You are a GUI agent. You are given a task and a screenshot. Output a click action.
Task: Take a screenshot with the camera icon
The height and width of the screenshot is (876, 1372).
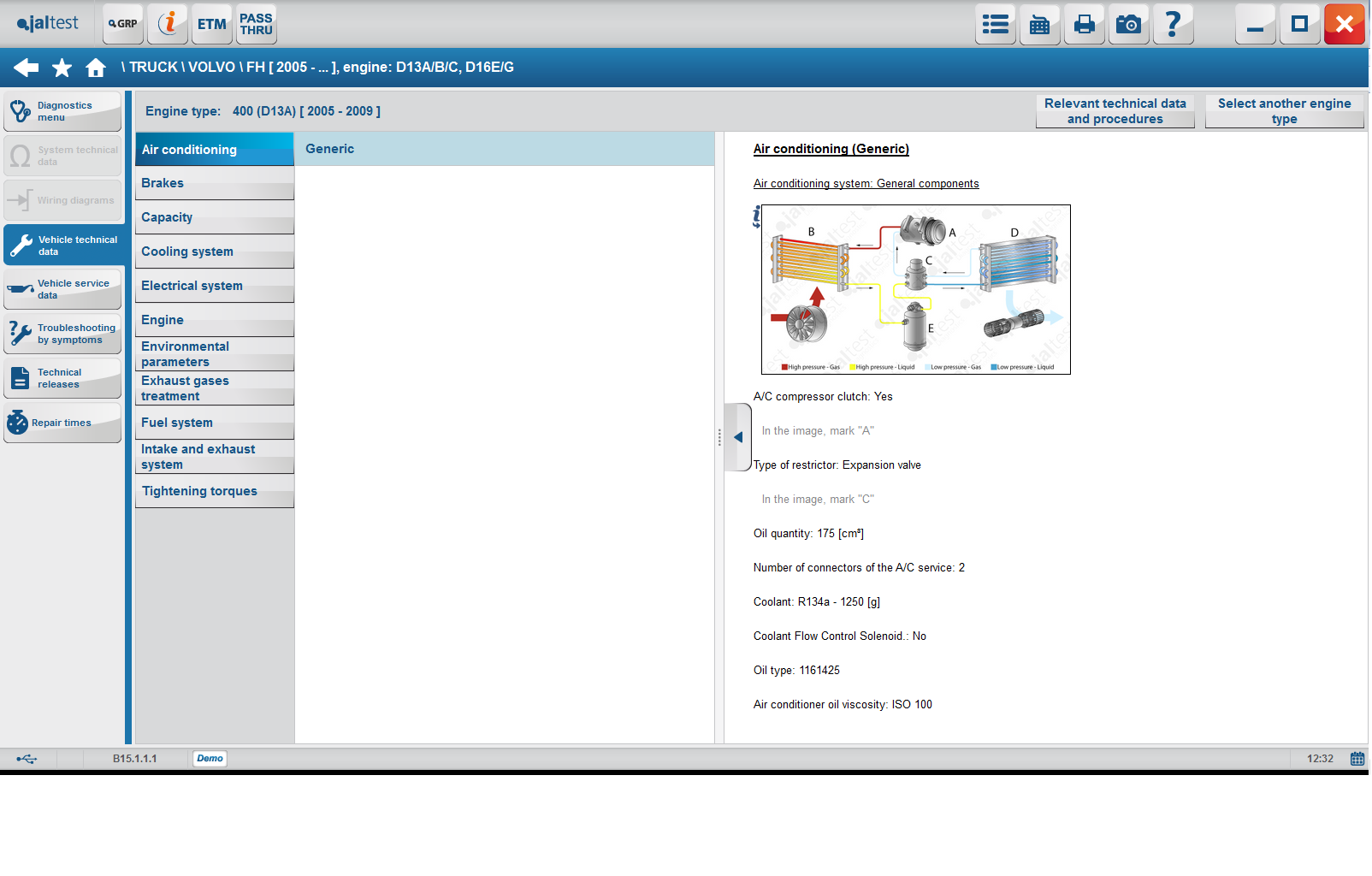(x=1128, y=24)
